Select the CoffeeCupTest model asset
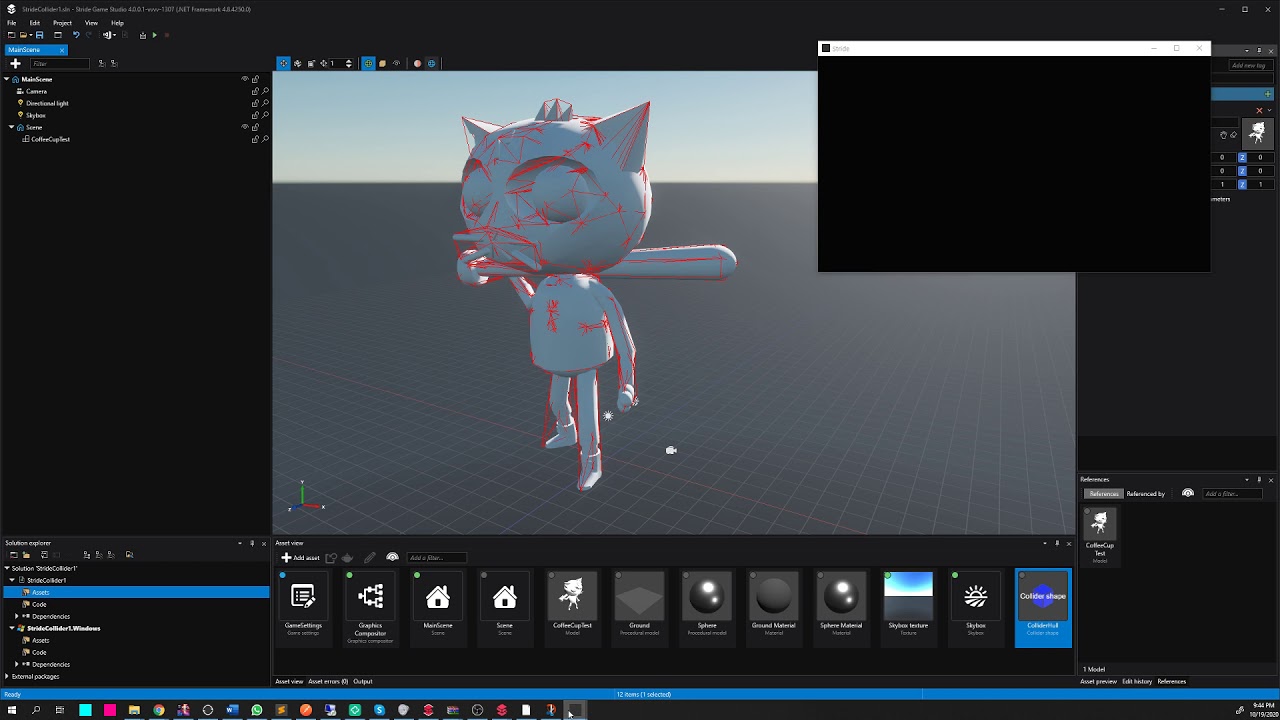The image size is (1280, 720). coord(572,608)
